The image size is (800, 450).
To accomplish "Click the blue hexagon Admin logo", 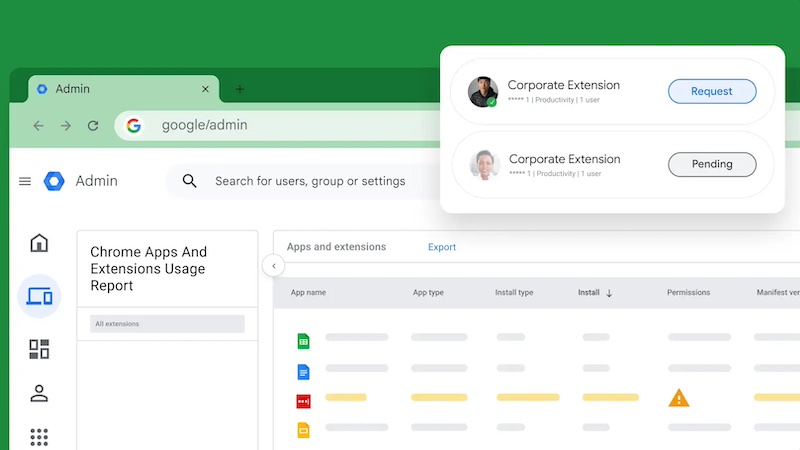I will [54, 181].
